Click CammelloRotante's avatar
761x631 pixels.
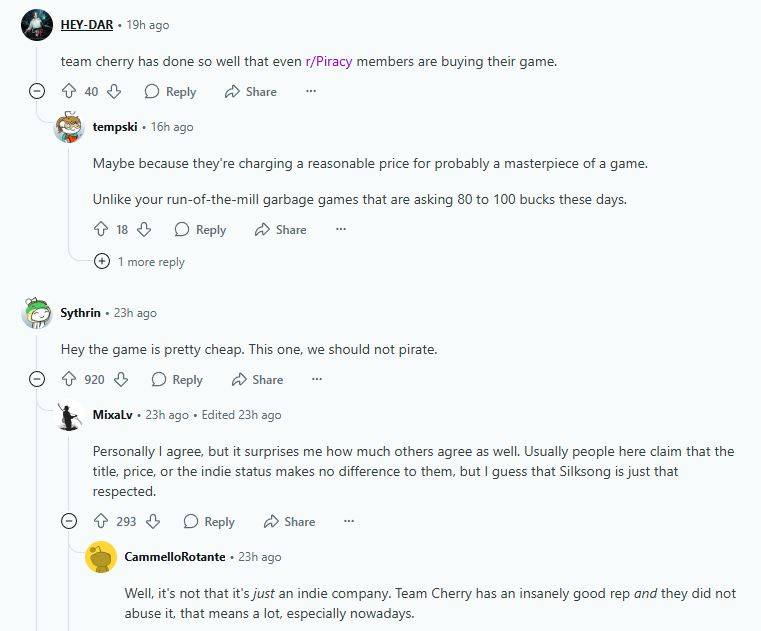(x=101, y=557)
